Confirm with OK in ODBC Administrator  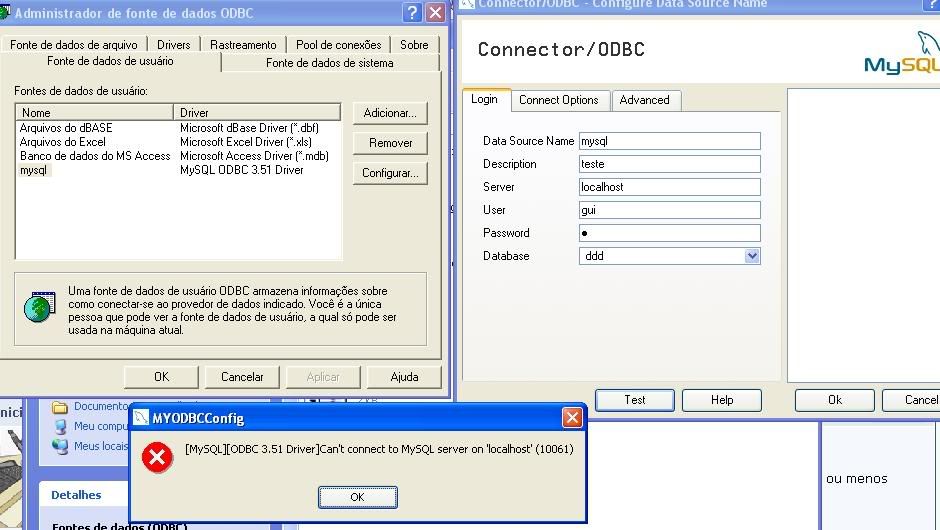(161, 377)
